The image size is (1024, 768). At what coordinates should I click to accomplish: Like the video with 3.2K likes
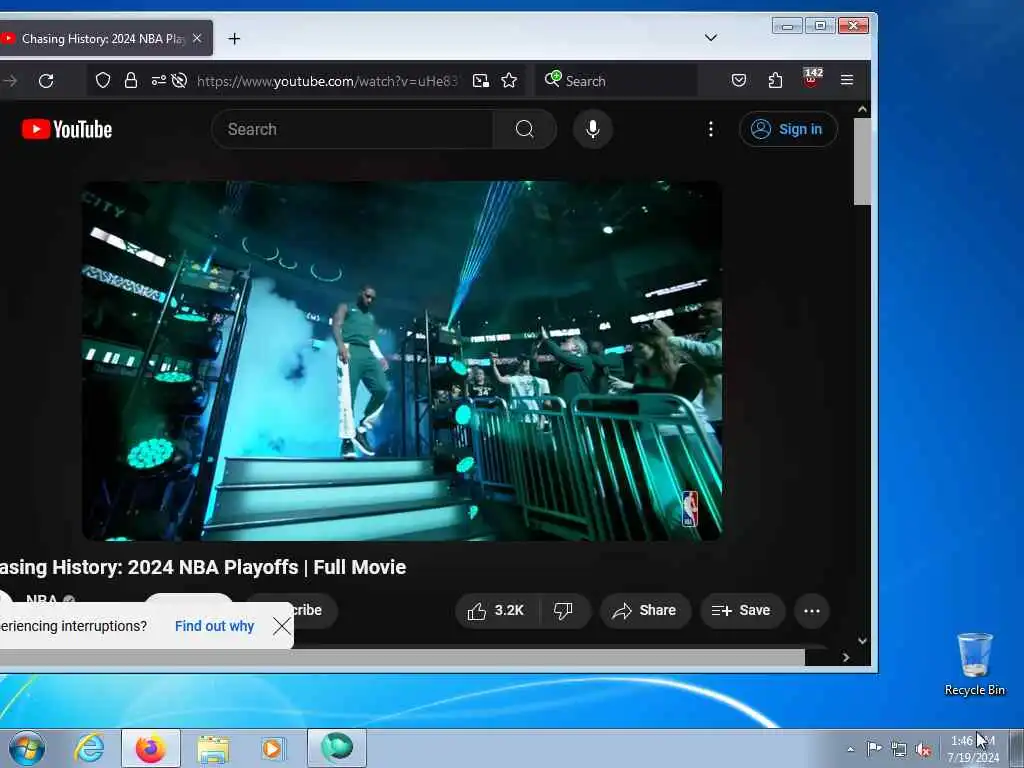pyautogui.click(x=496, y=611)
